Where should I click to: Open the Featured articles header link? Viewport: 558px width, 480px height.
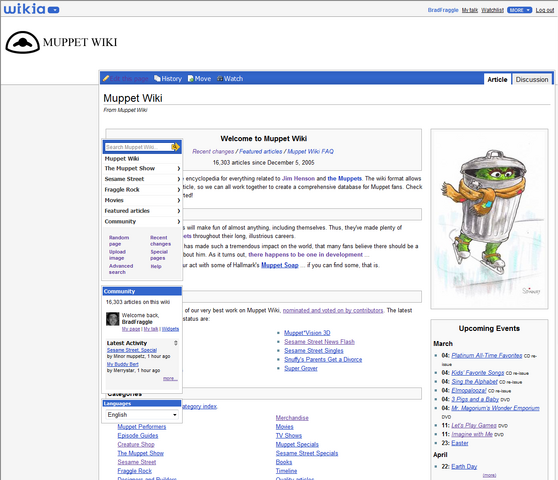[x=260, y=152]
